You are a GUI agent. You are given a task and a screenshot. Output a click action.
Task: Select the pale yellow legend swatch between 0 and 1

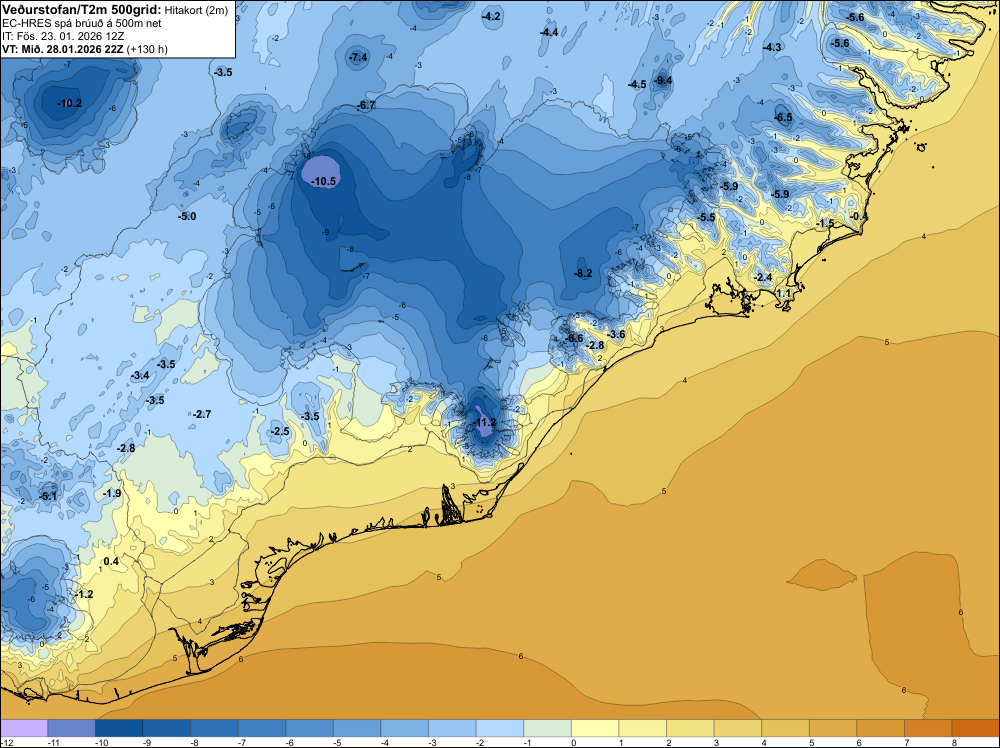pos(595,728)
